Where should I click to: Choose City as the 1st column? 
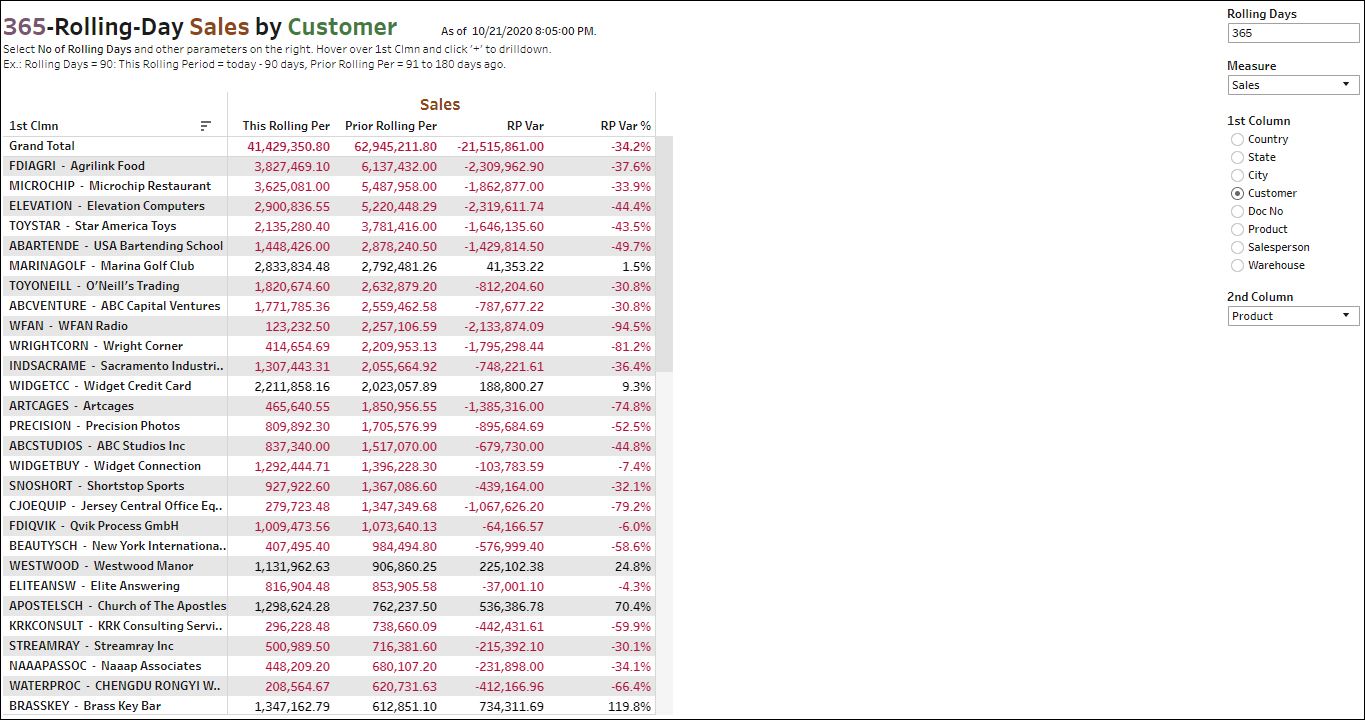tap(1238, 175)
